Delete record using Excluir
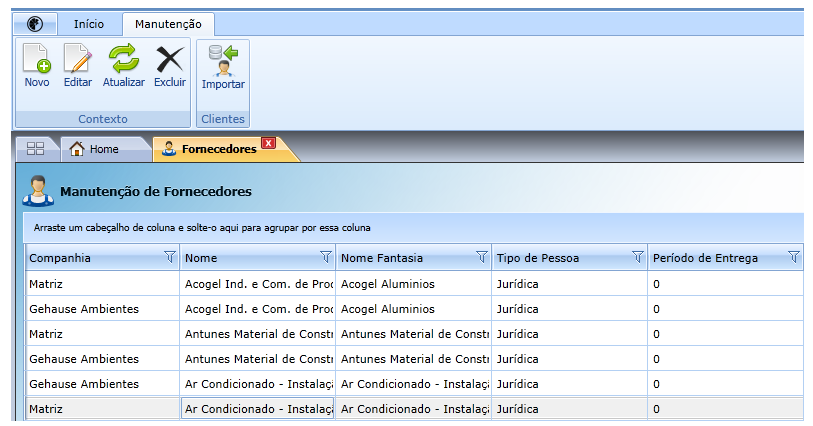The width and height of the screenshot is (813, 426). (x=170, y=66)
